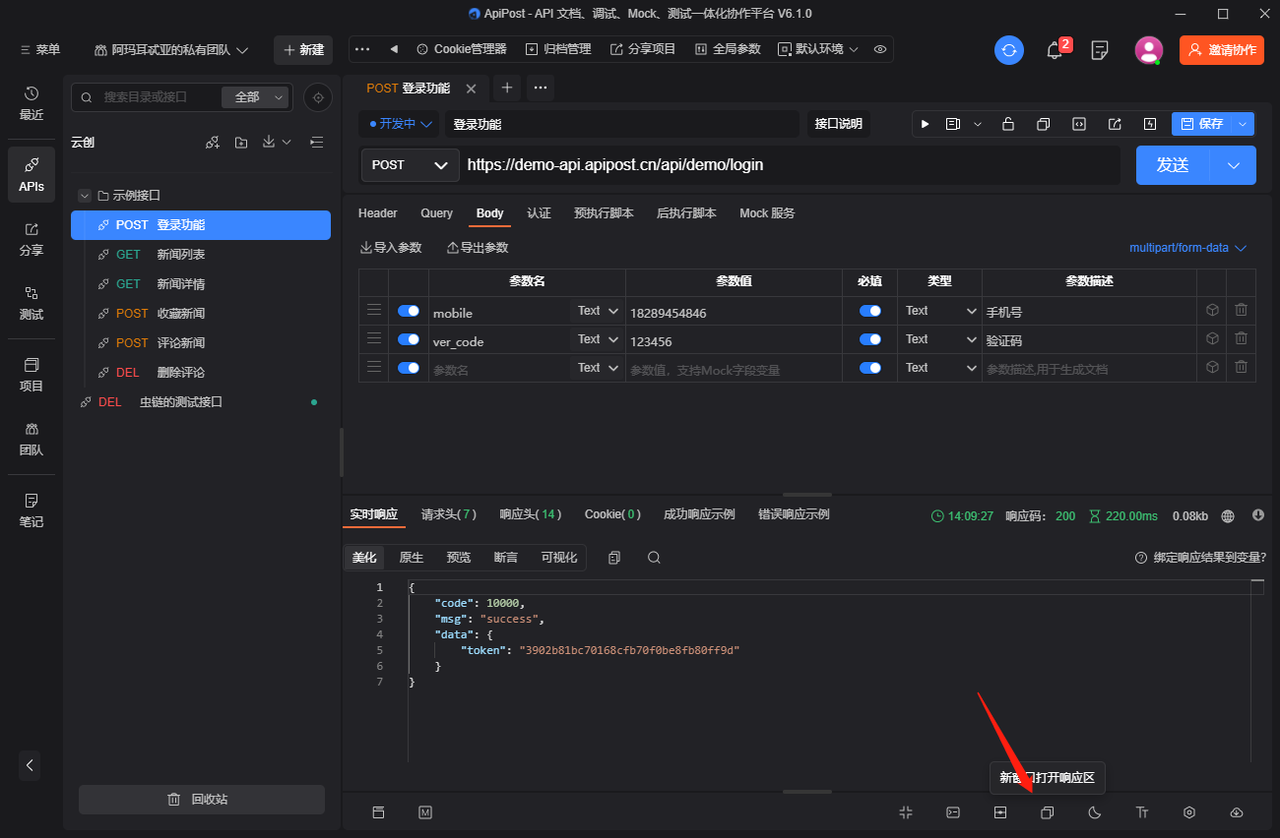Toggle the 必填 switch on the mobile row
The image size is (1280, 838).
[x=870, y=311]
